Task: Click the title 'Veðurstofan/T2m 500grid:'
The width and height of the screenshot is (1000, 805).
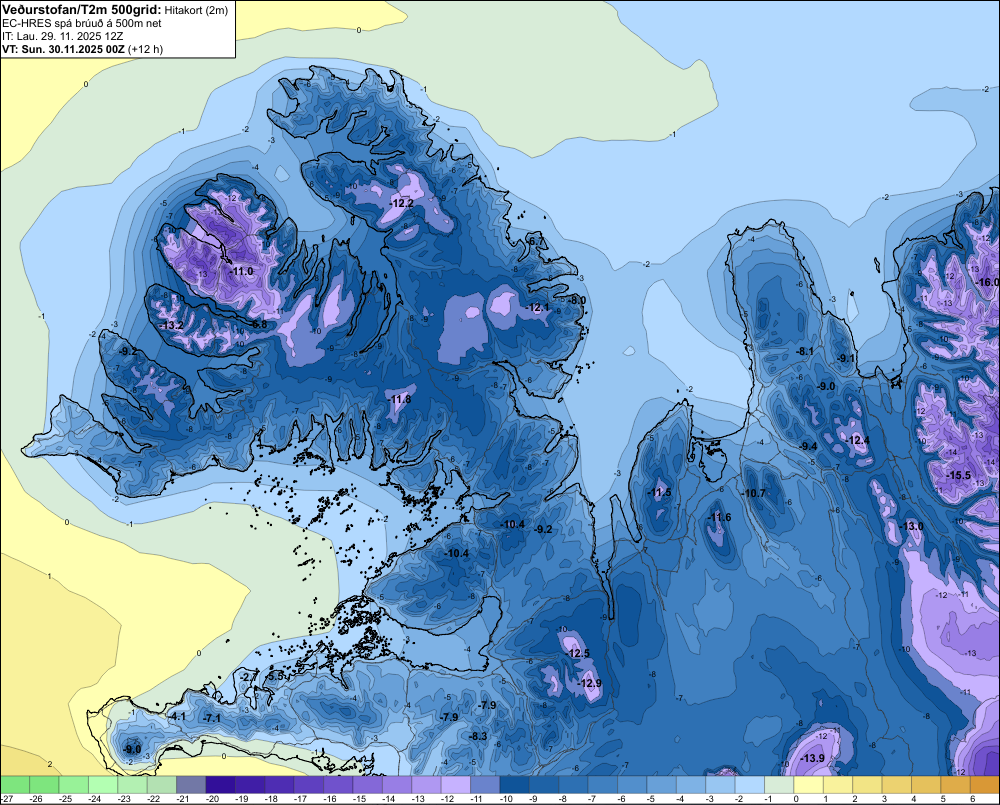Action: click(x=82, y=10)
